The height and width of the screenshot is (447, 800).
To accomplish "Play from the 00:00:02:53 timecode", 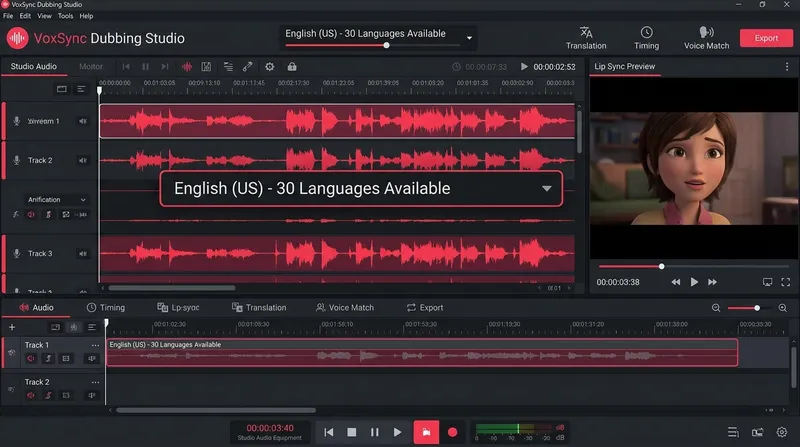I will [x=524, y=66].
